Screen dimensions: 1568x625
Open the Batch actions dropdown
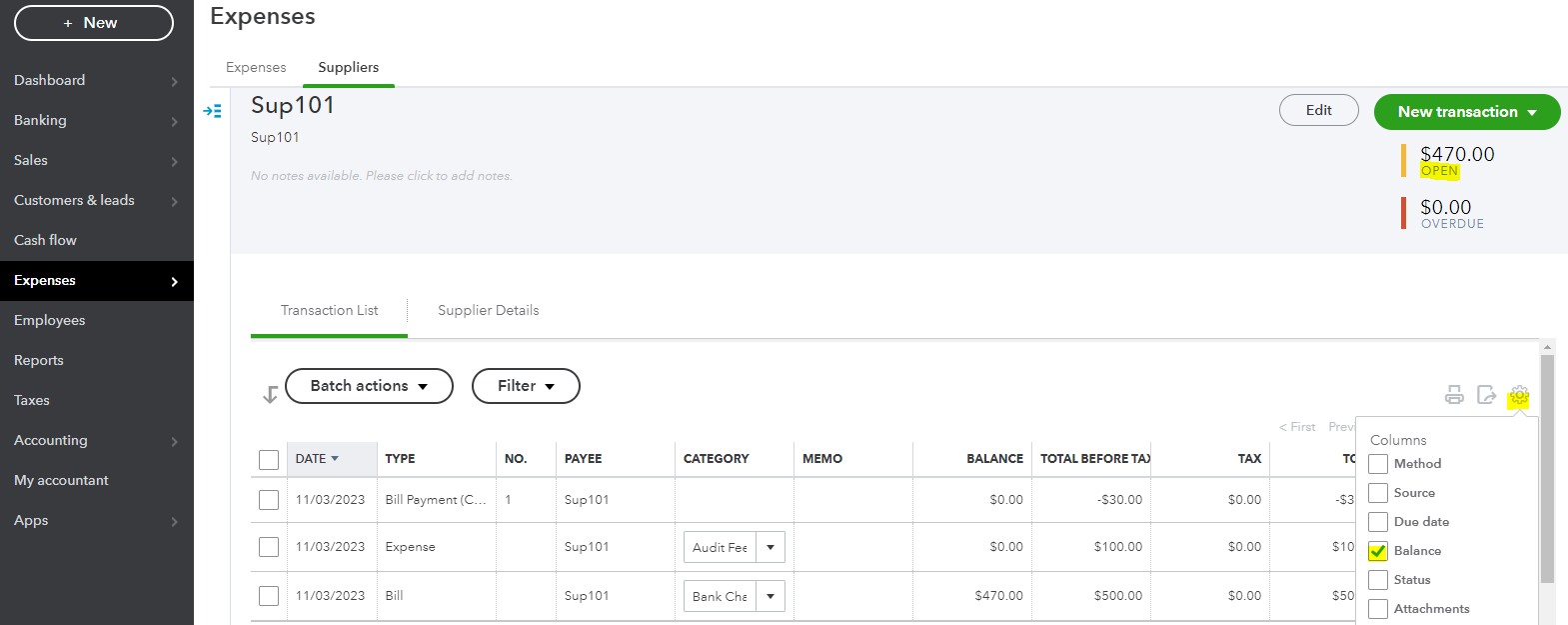(369, 386)
